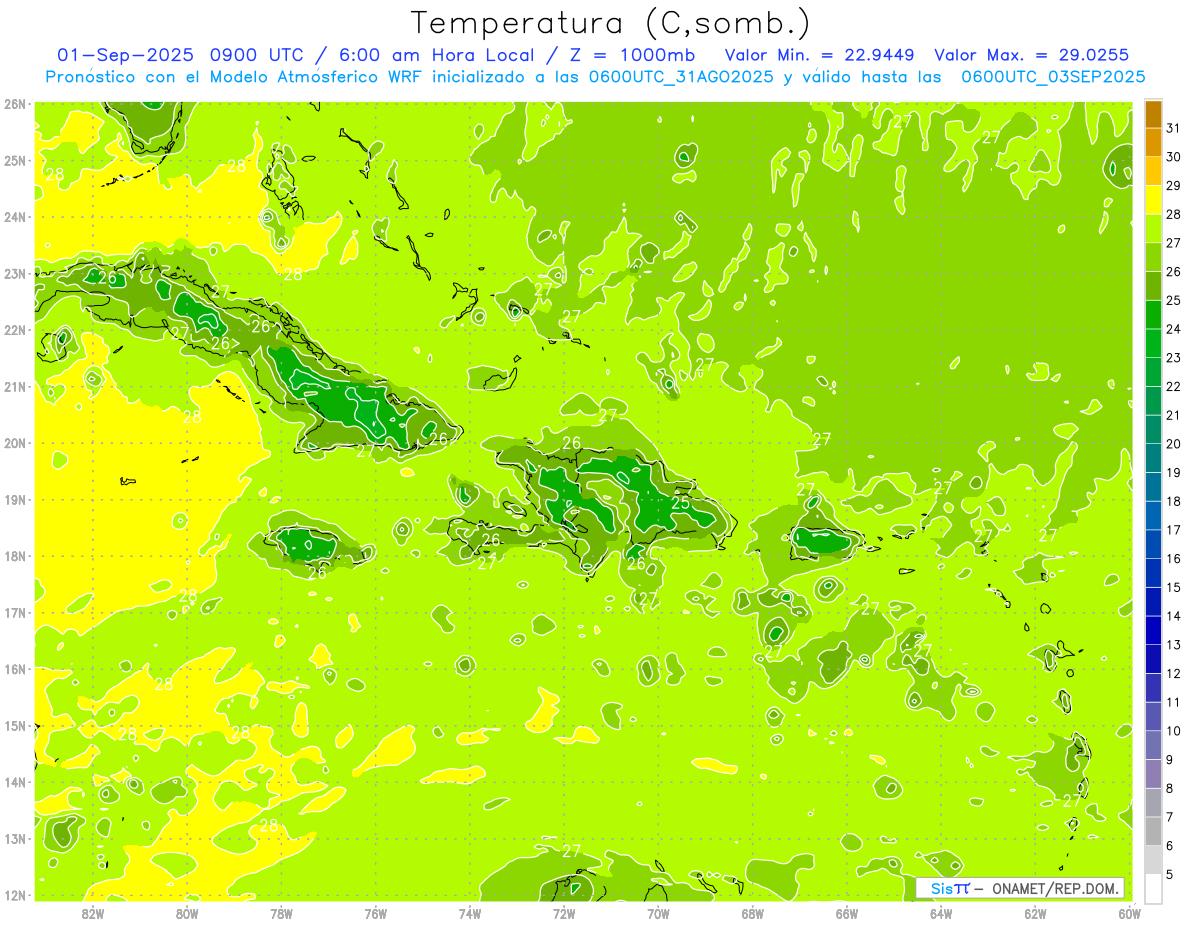Viewport: 1200px width, 927px height.
Task: Click the legend label '20'
Action: pyautogui.click(x=1173, y=444)
